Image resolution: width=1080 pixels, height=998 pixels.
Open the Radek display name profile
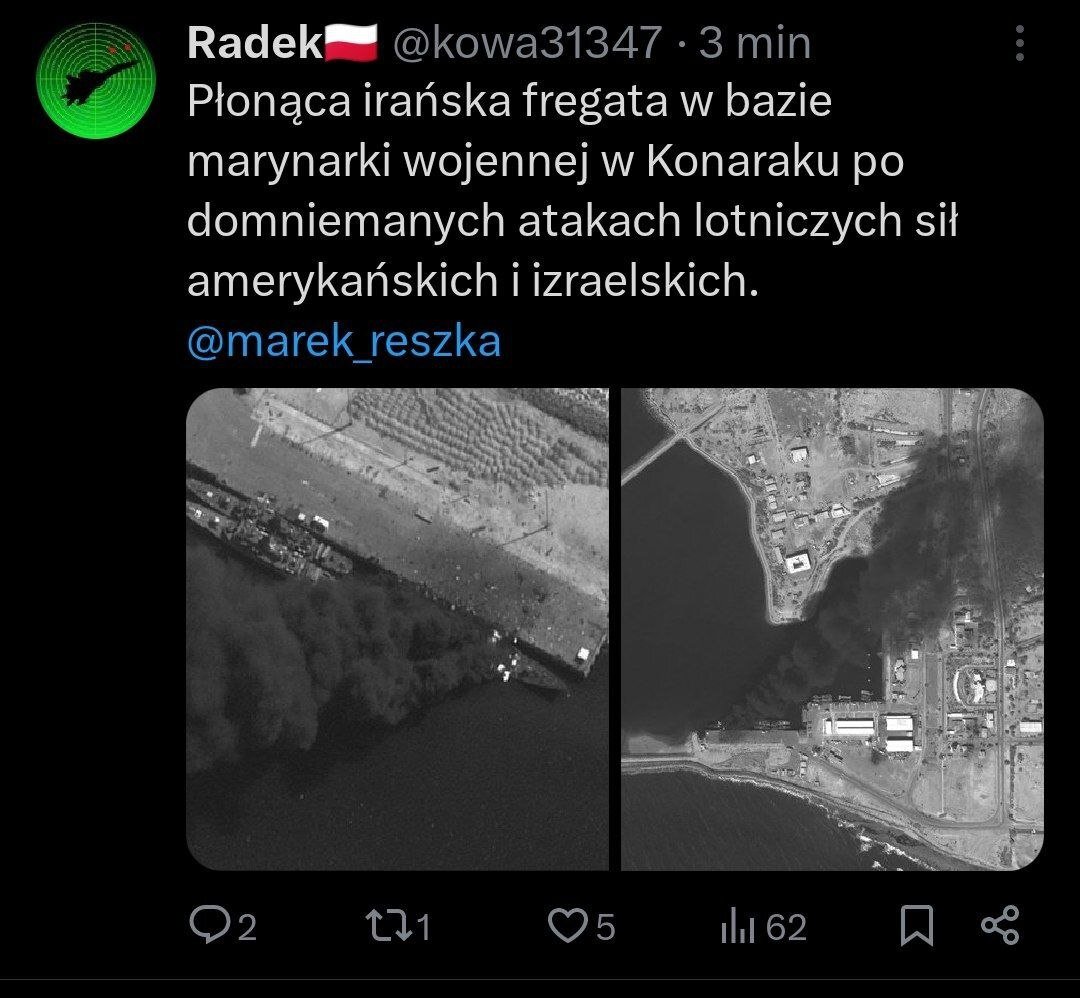254,43
